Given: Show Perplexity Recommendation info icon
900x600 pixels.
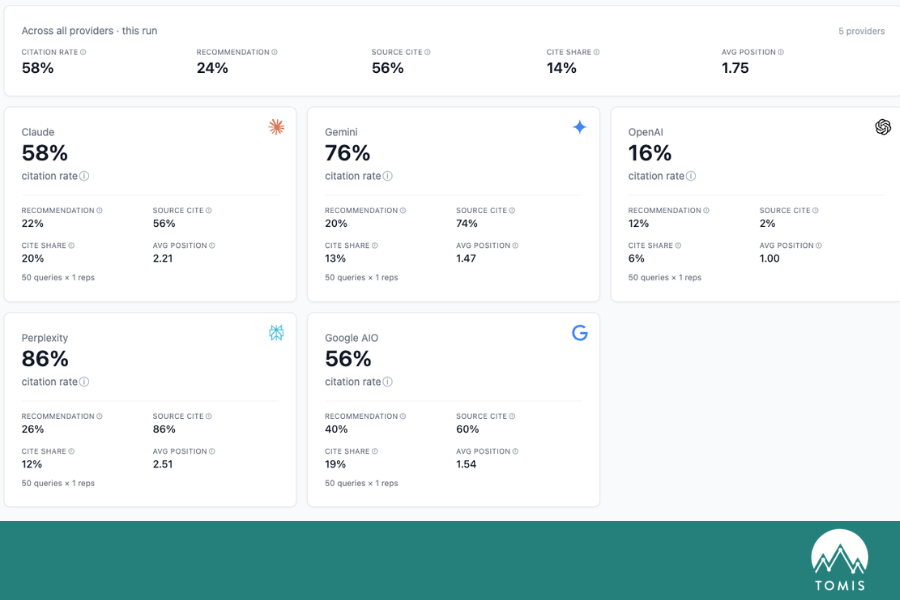Looking at the screenshot, I should 99,416.
